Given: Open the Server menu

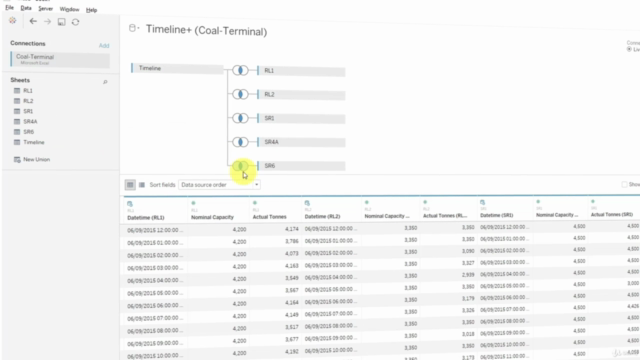Looking at the screenshot, I should tap(45, 9).
